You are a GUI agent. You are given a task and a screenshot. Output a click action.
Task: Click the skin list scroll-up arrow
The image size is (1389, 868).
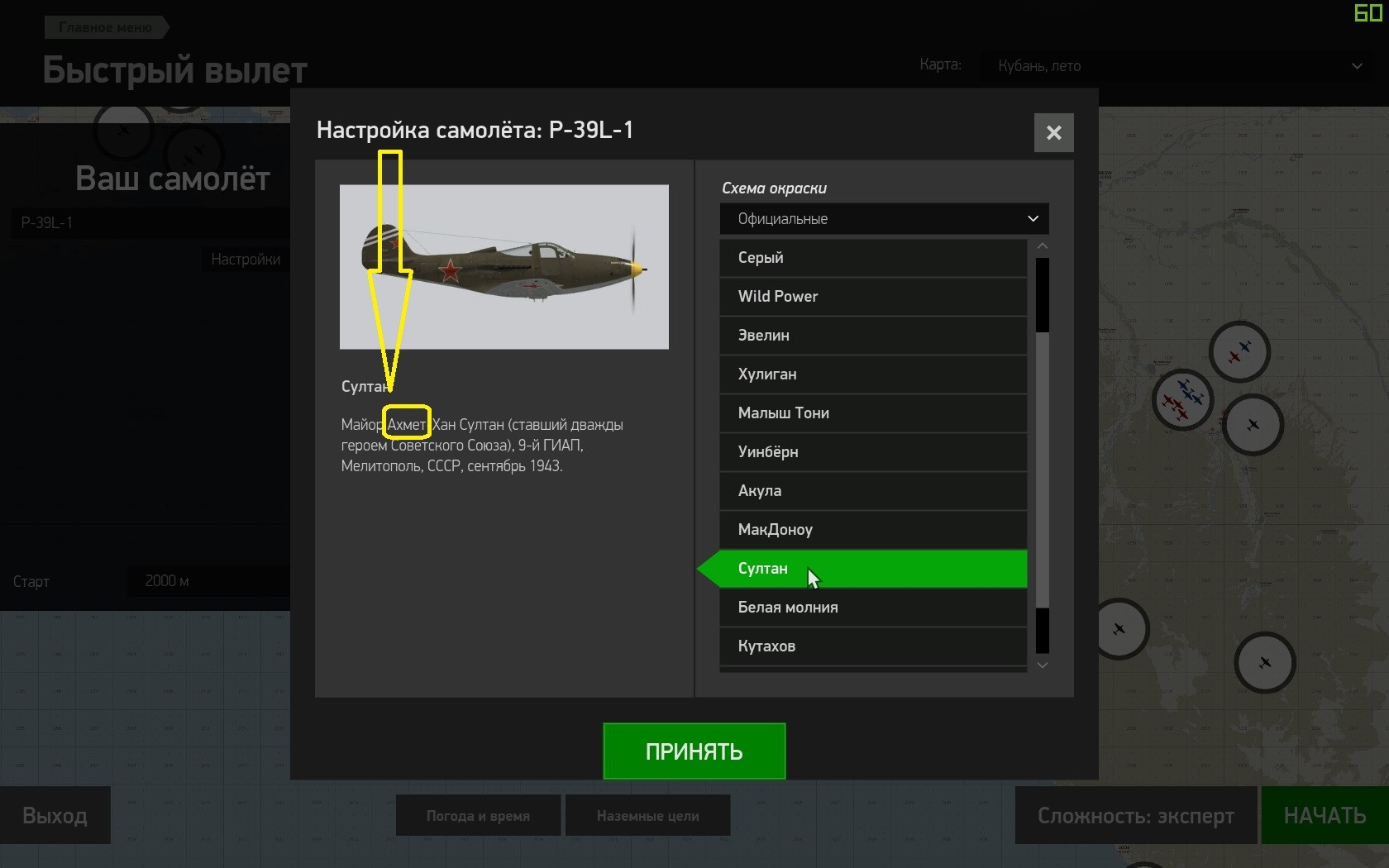1043,246
